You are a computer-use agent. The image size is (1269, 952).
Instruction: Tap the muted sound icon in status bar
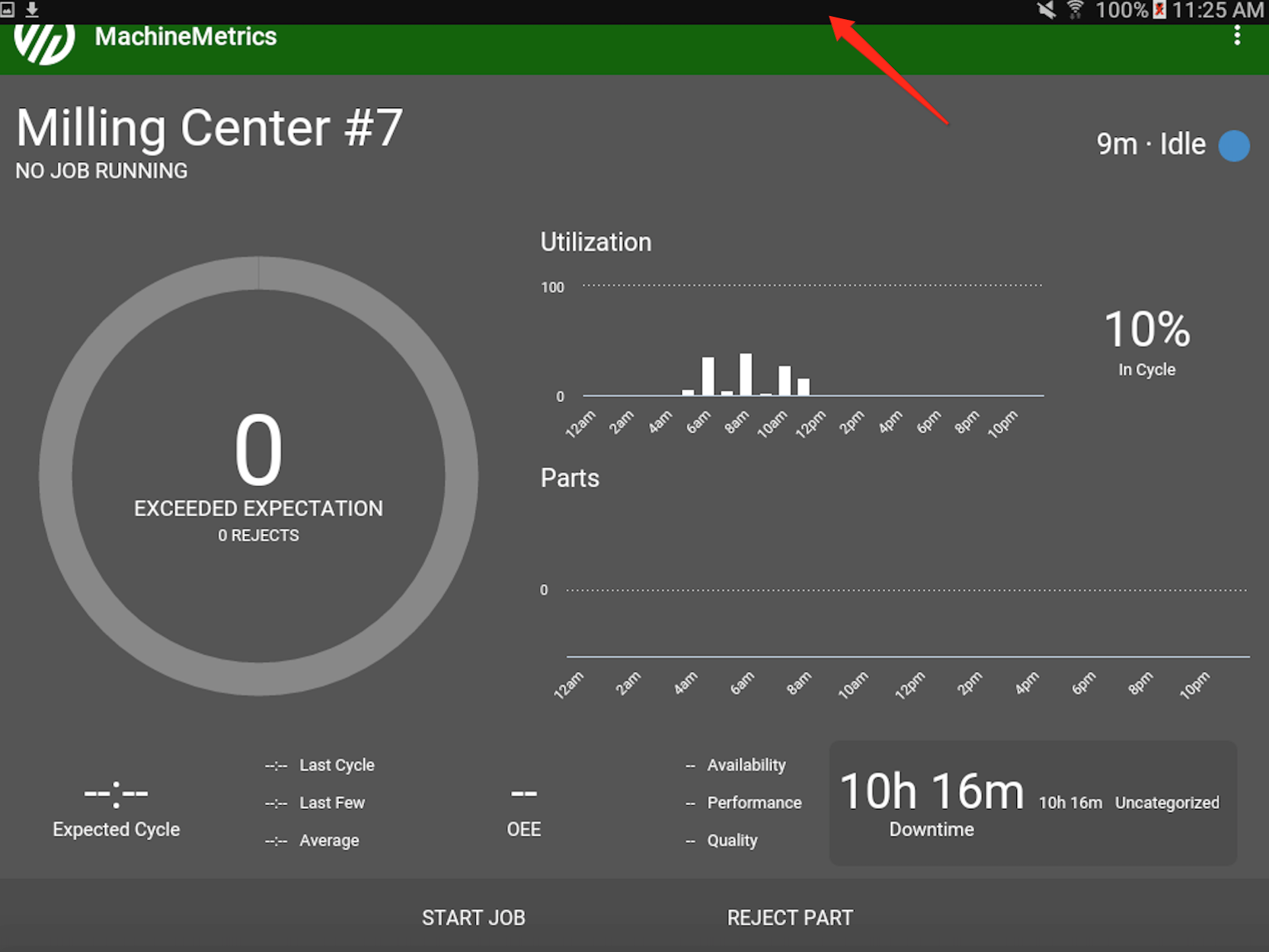(x=1047, y=10)
